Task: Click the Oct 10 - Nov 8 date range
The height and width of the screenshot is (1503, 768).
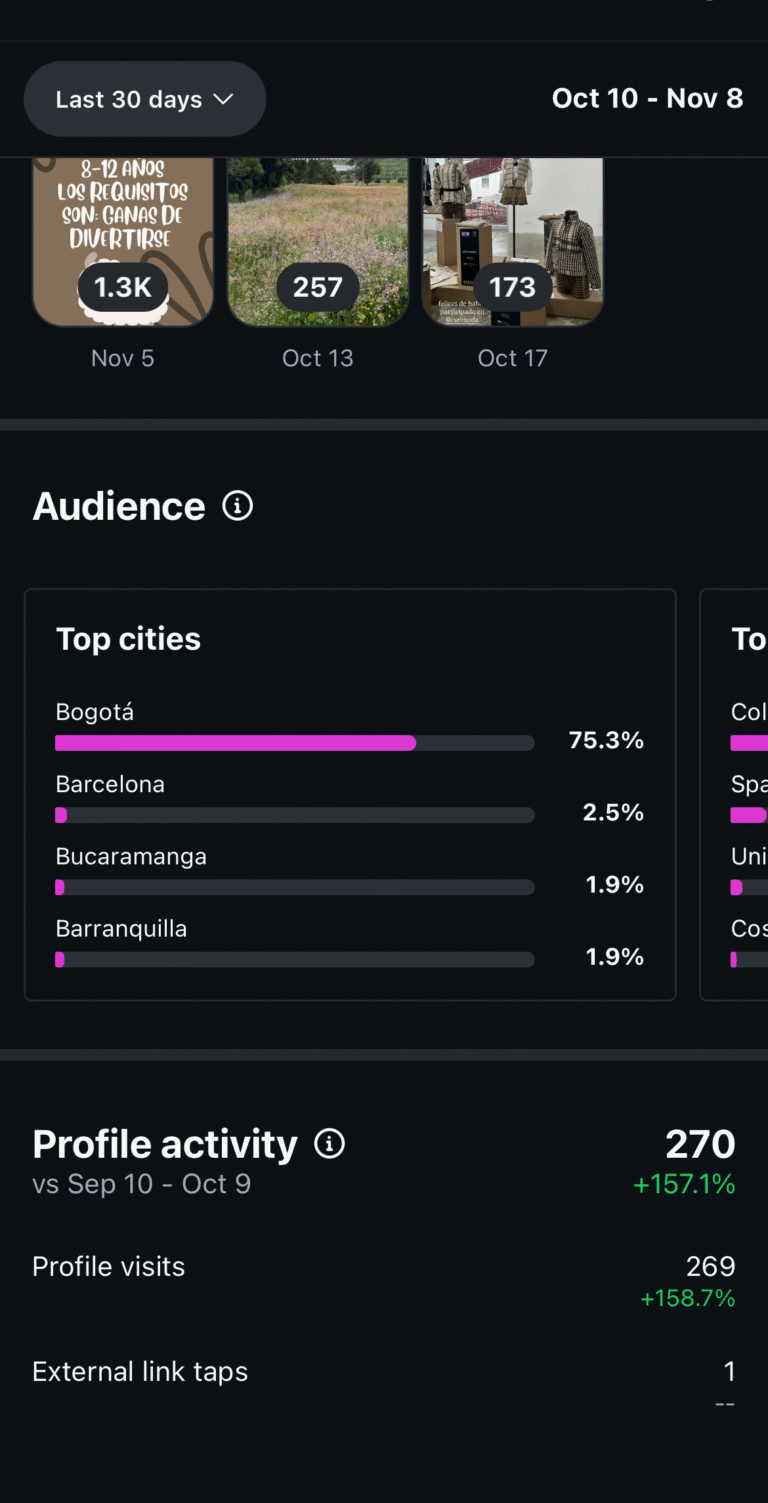Action: point(647,98)
